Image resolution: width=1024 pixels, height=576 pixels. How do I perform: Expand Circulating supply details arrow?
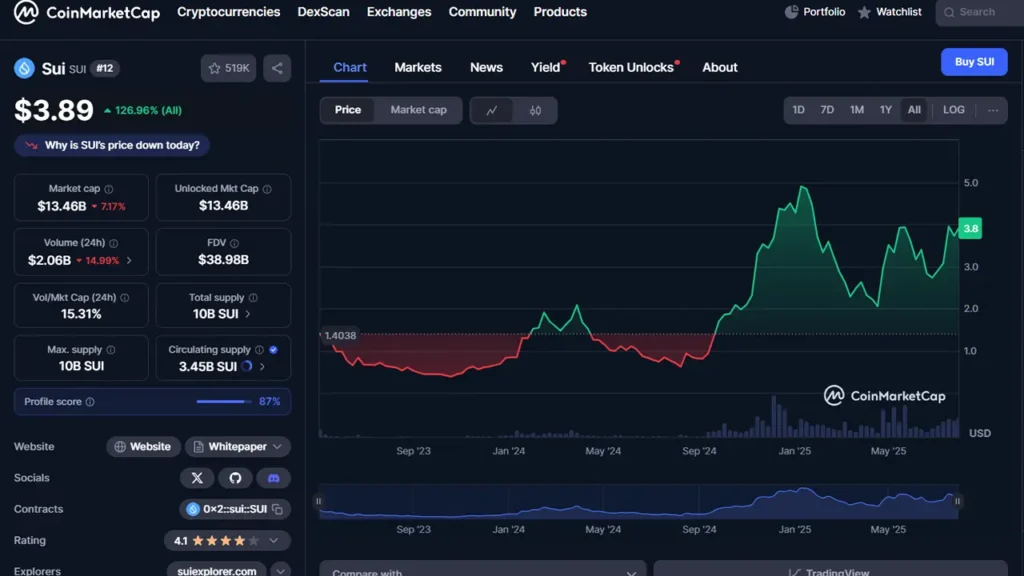pyautogui.click(x=262, y=367)
